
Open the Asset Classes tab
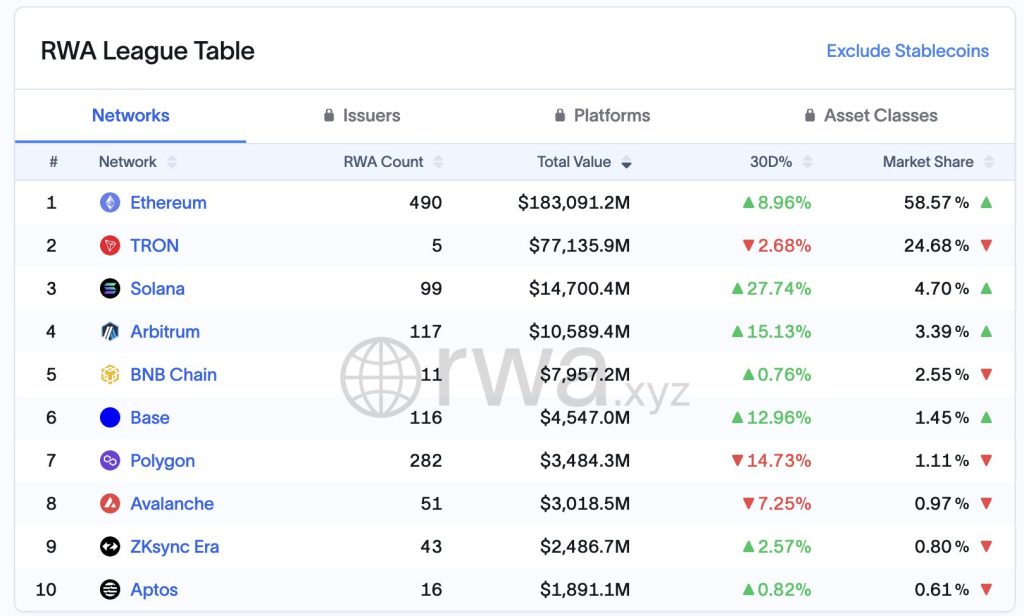pyautogui.click(x=870, y=116)
